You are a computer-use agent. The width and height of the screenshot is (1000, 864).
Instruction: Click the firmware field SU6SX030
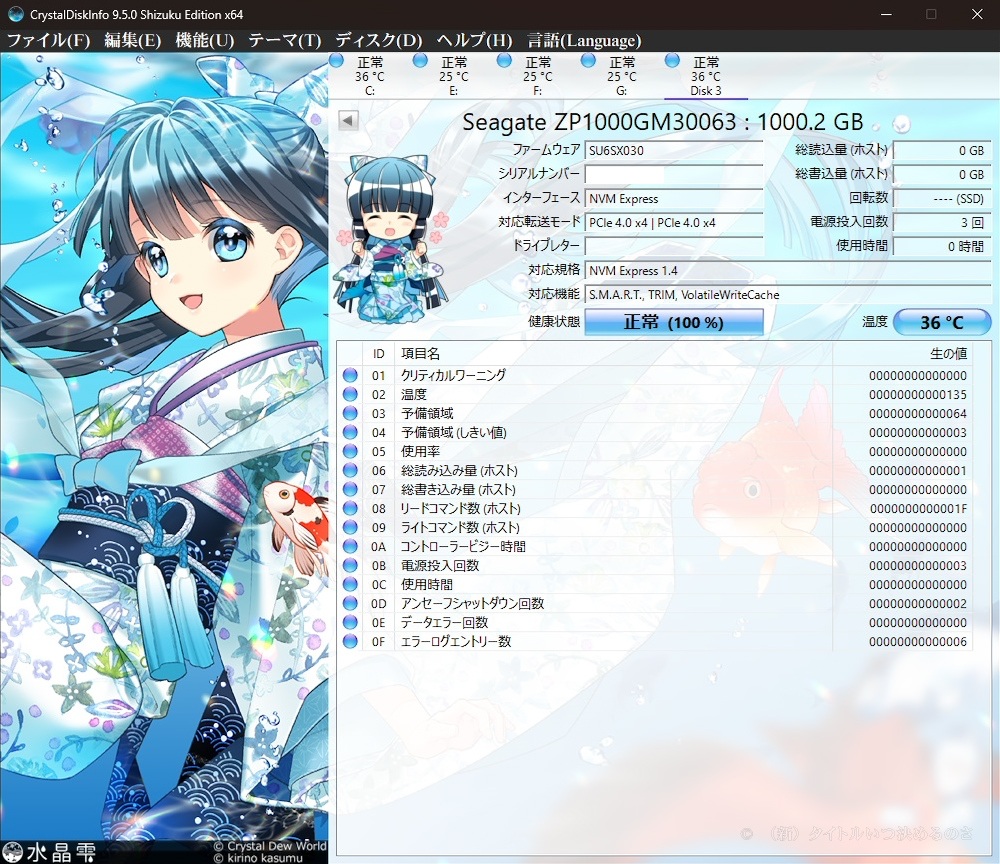point(673,150)
